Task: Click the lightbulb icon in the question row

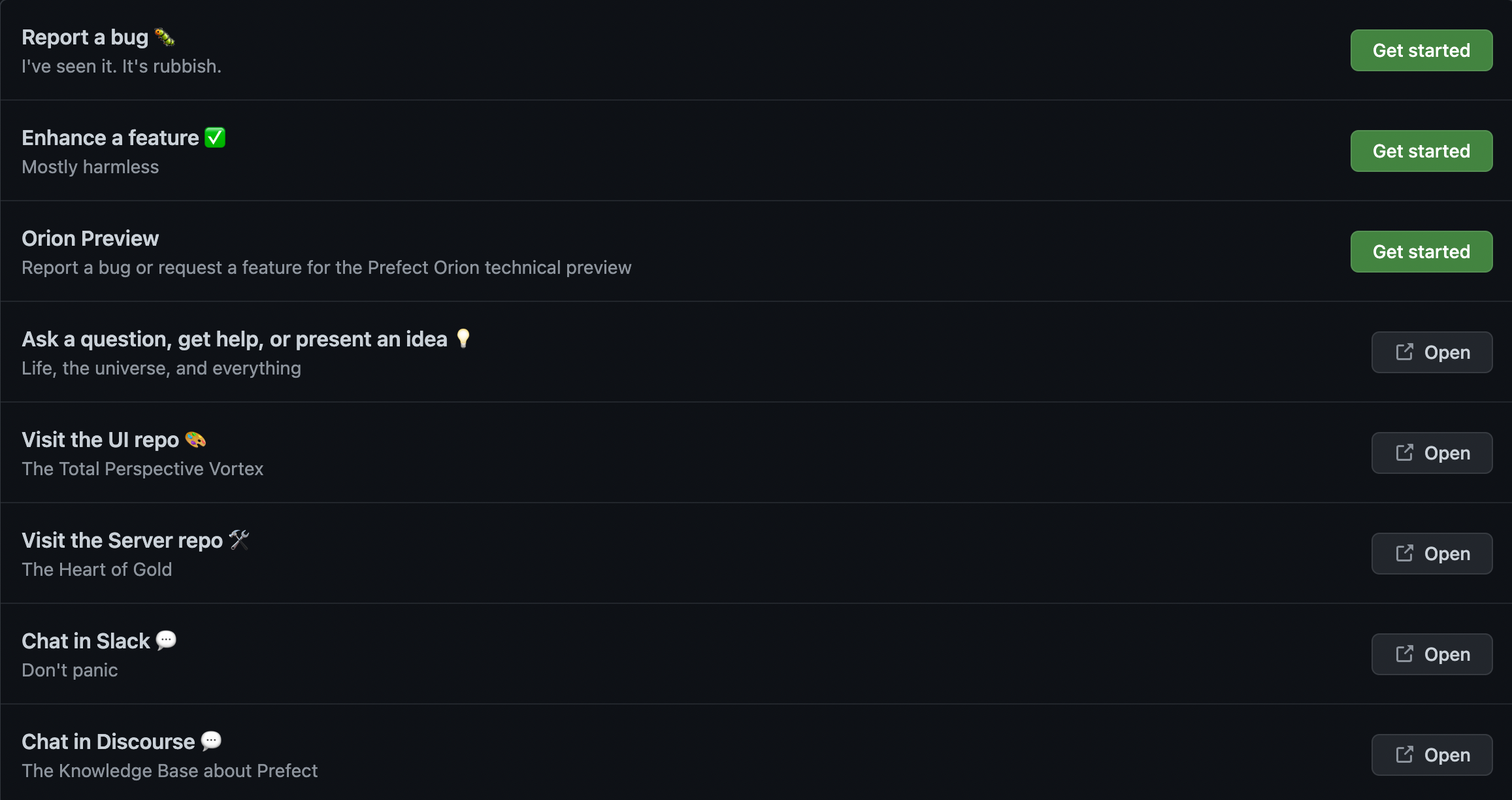Action: [464, 339]
